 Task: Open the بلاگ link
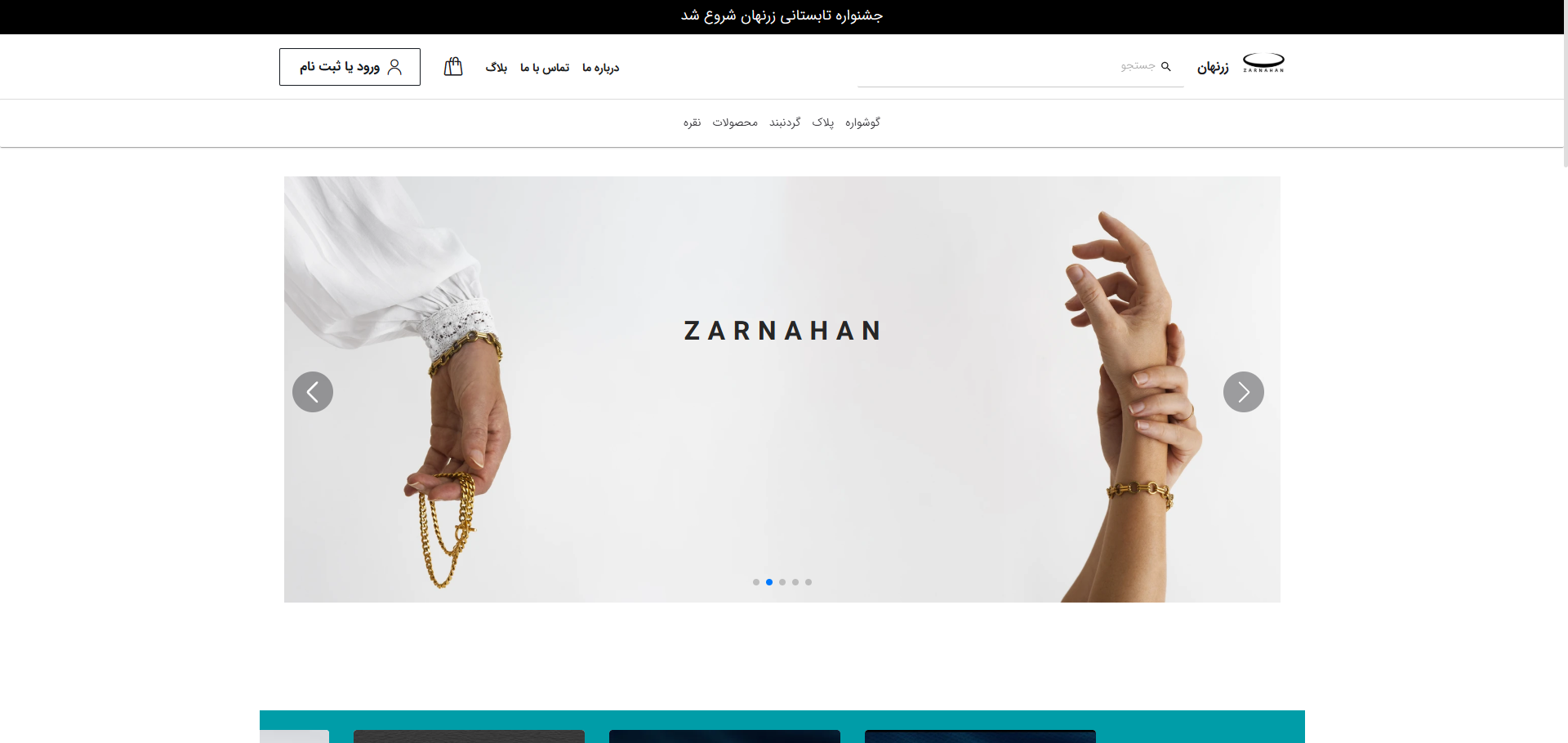497,68
